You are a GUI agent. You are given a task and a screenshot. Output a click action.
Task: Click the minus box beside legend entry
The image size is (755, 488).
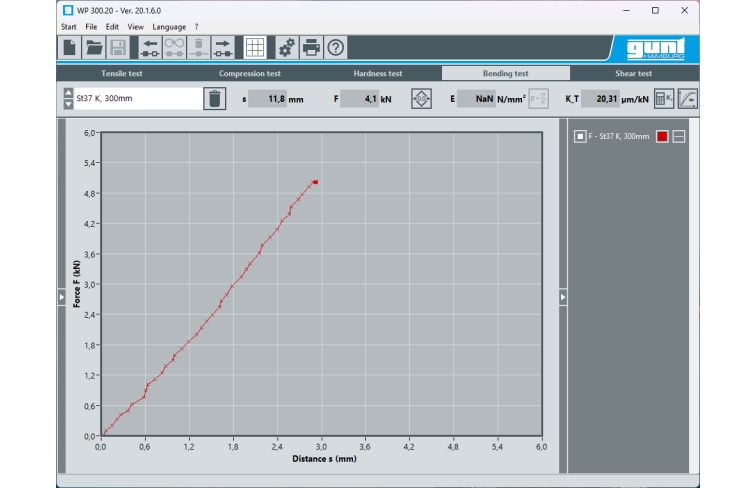tap(679, 136)
